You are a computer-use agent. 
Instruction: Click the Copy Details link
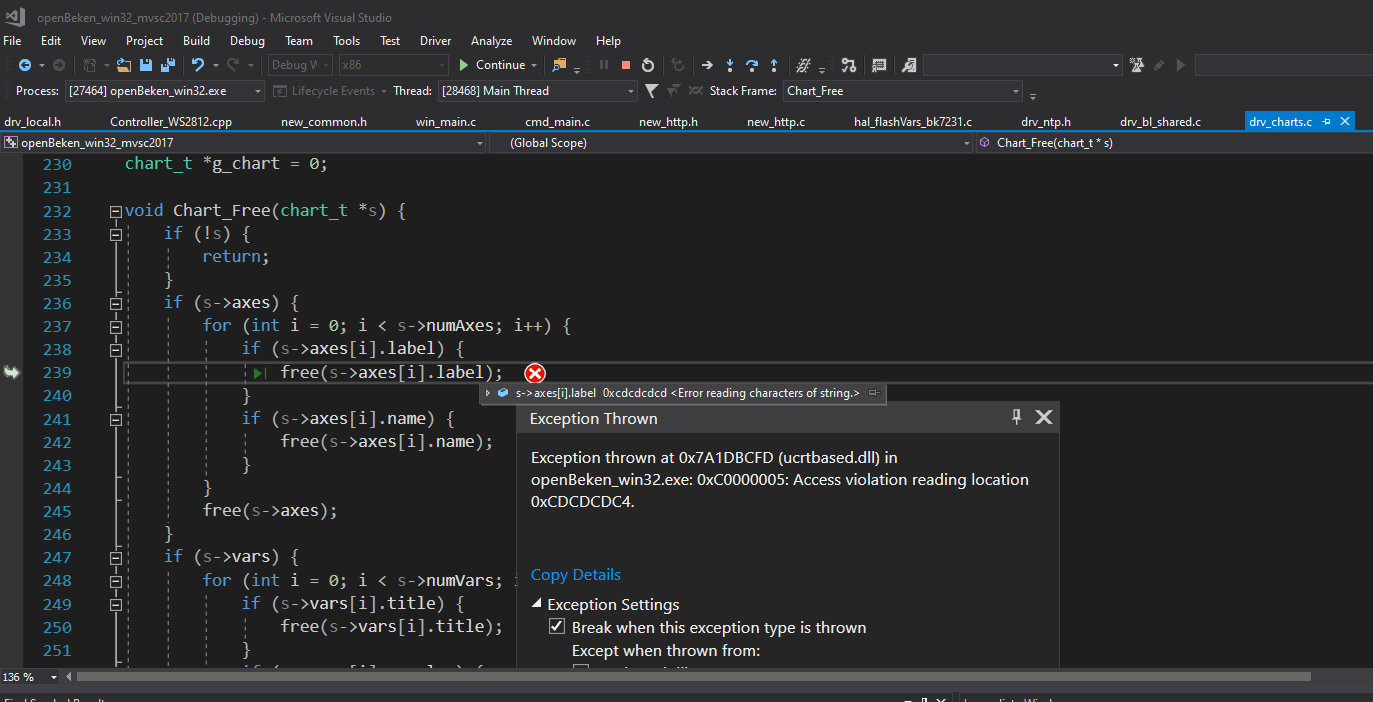[575, 574]
